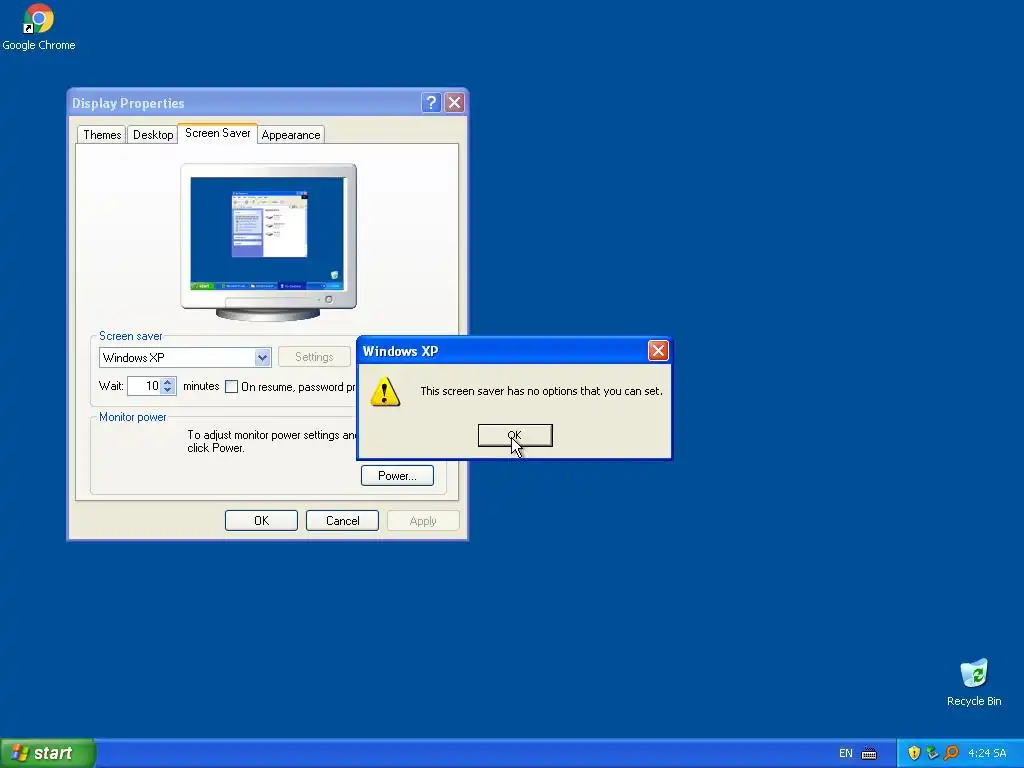Screen dimensions: 1024x768
Task: Click the 'This screen saver has no options' message
Action: tap(541, 391)
